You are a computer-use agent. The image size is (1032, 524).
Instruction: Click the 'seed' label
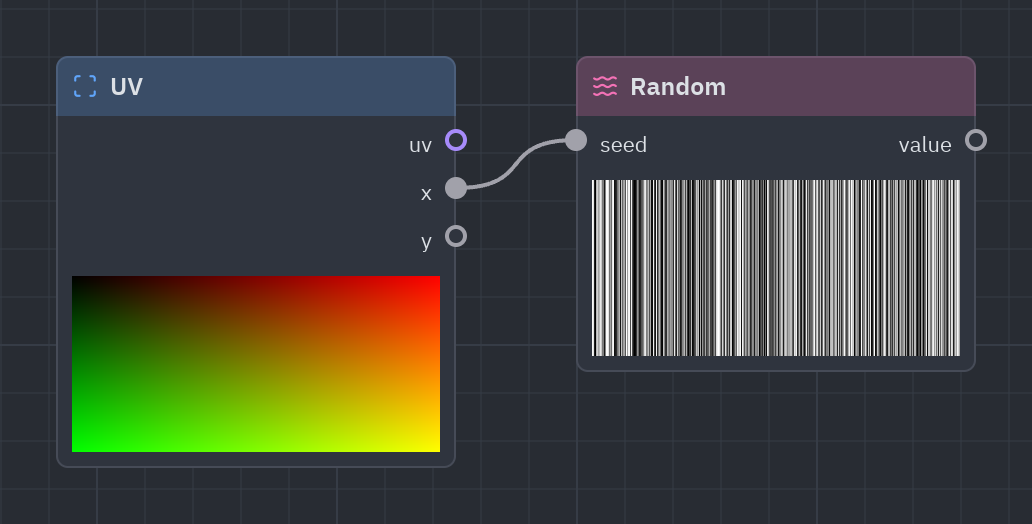pyautogui.click(x=623, y=145)
